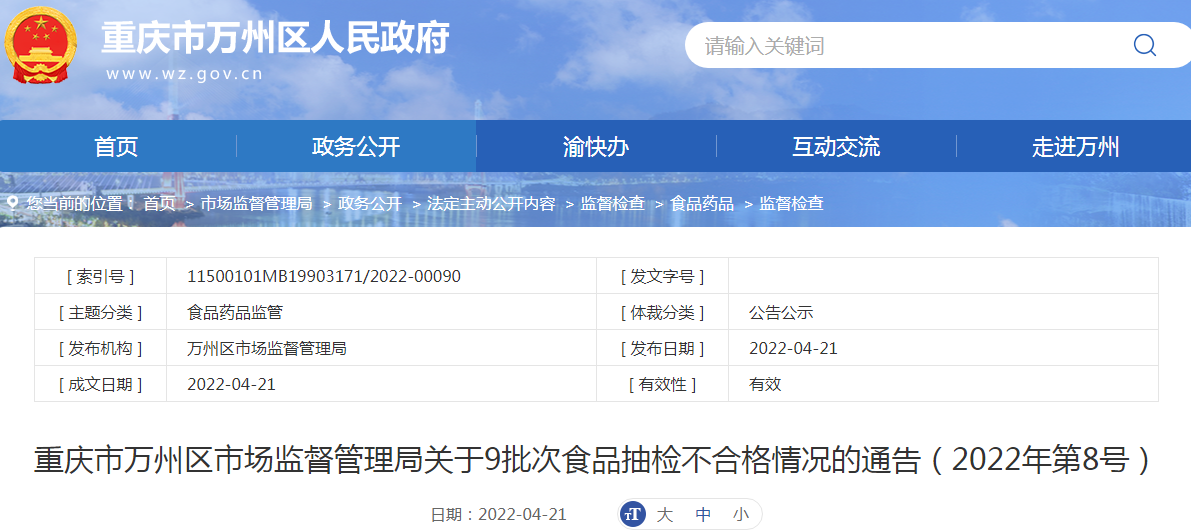Click the article title about 9批次食品抽检不合格
This screenshot has height=532, width=1191.
click(596, 461)
